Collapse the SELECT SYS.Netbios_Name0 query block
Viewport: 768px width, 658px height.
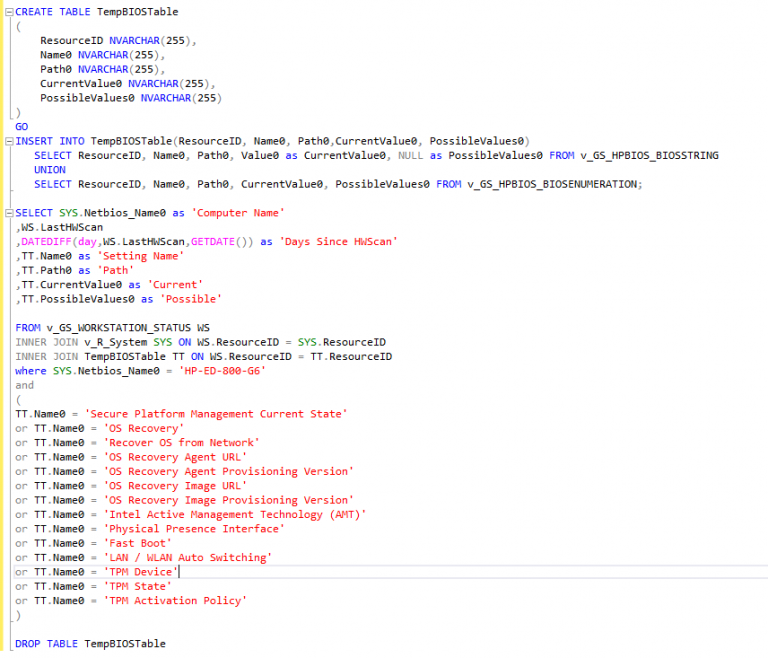pyautogui.click(x=8, y=213)
